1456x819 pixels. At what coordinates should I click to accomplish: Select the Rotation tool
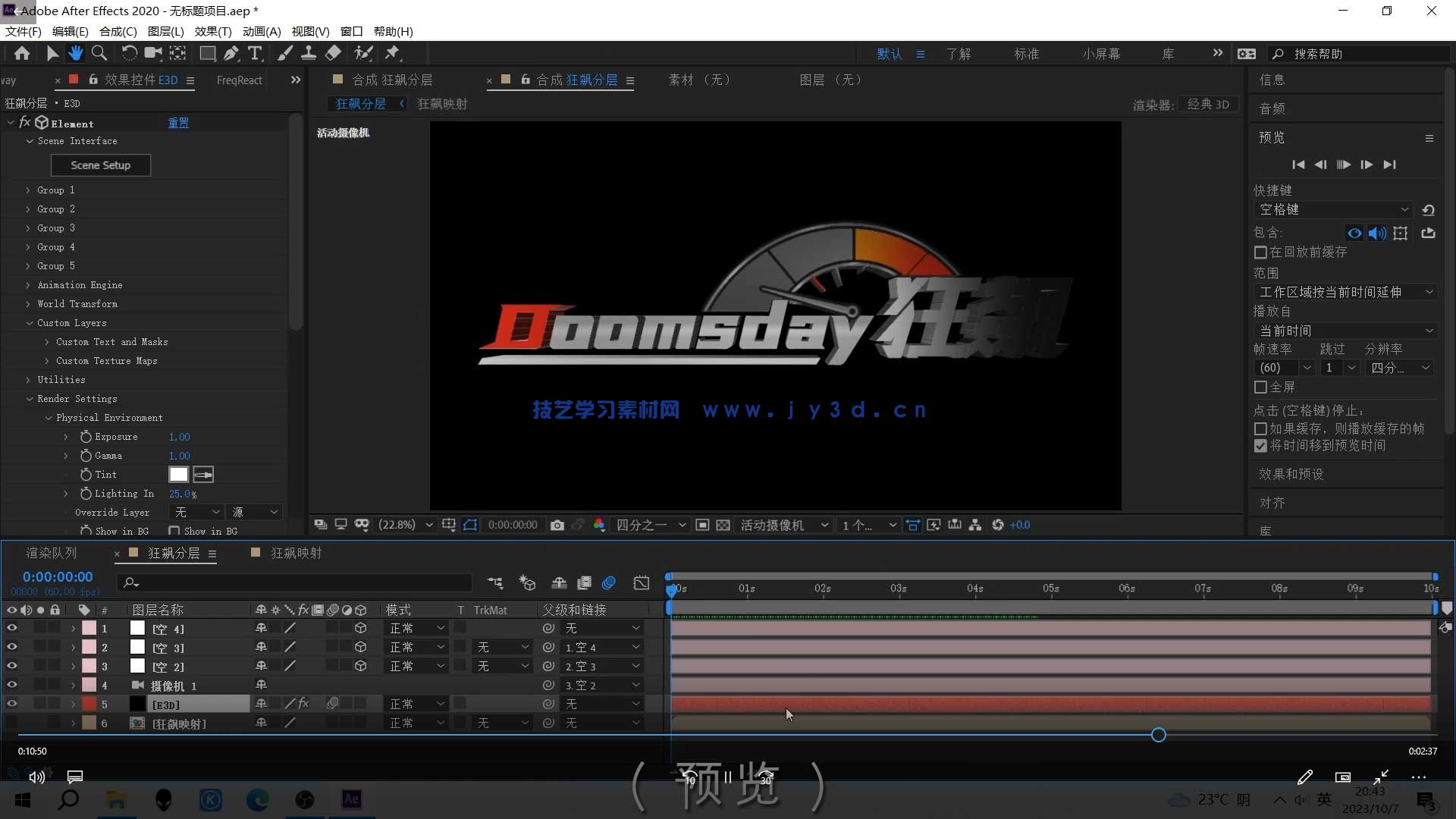click(129, 53)
